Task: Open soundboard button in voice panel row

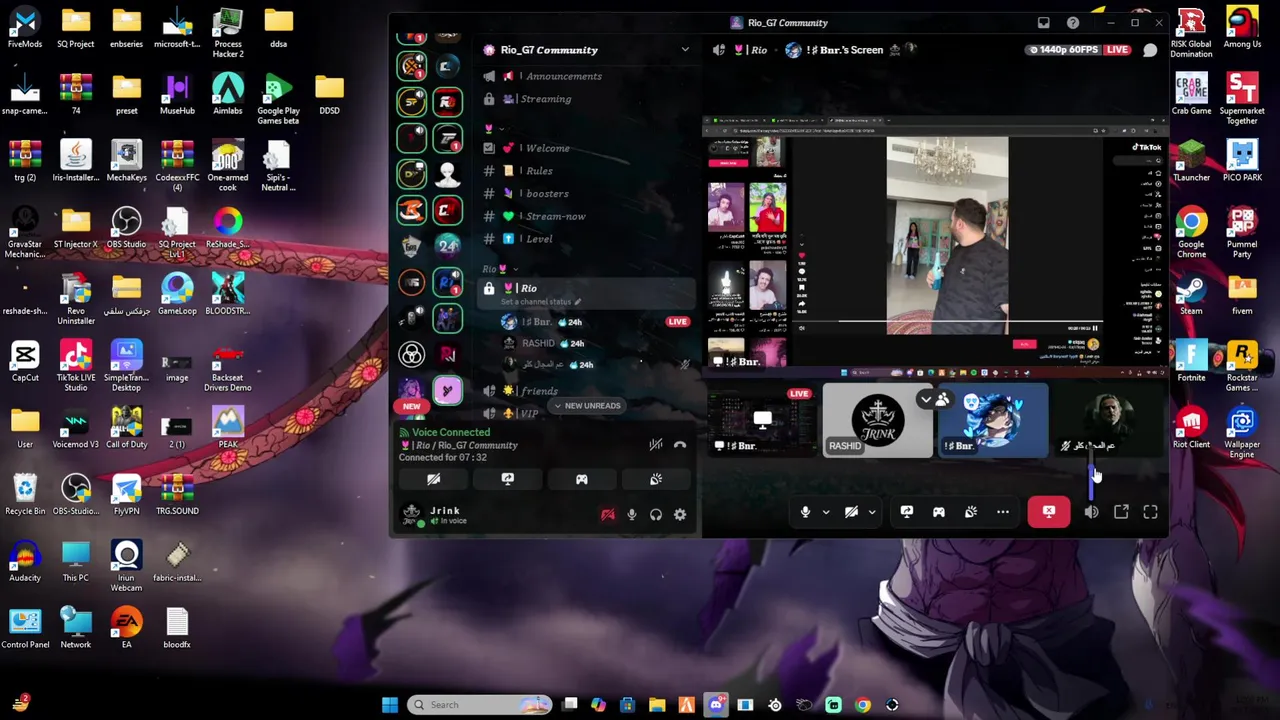Action: [656, 479]
